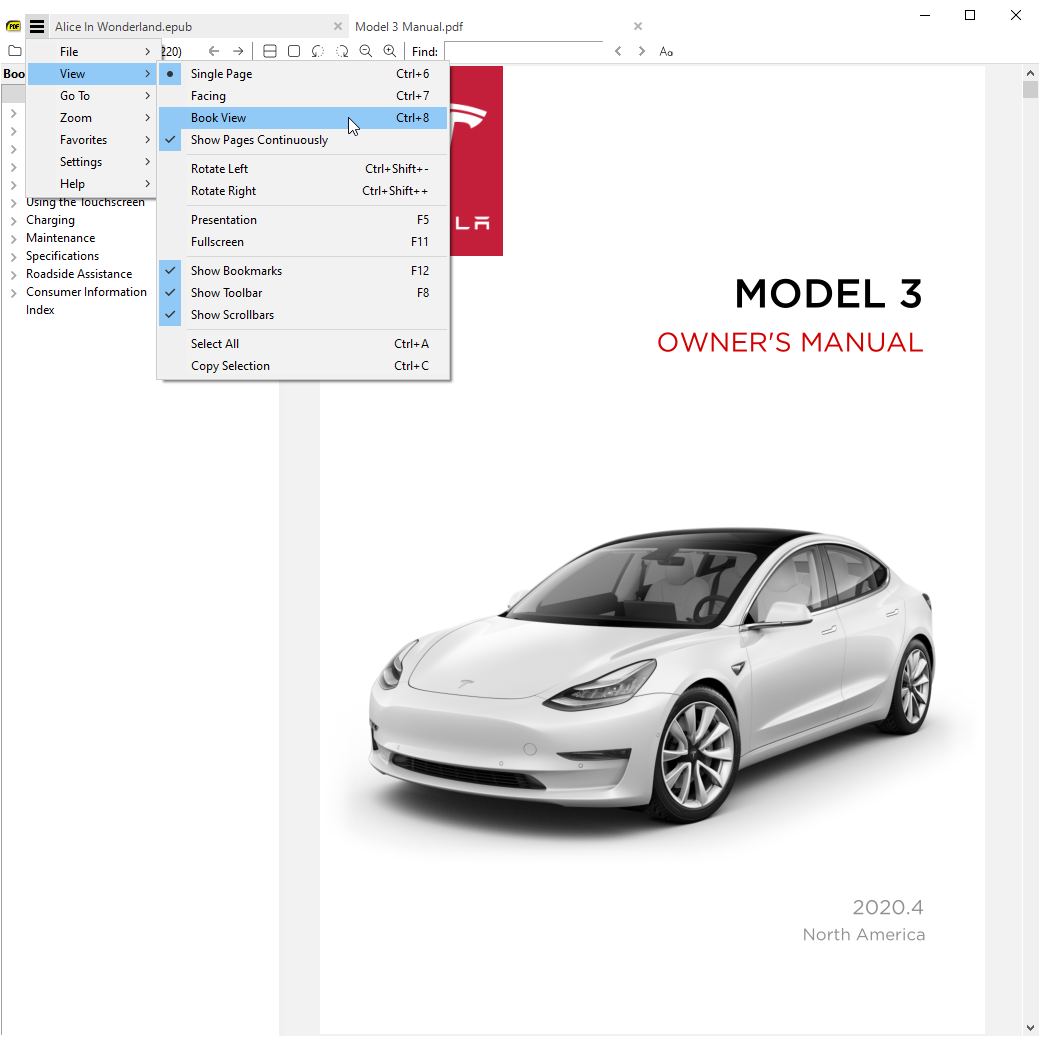Disable Show Pages Continuously option
Screen dimensions: 1040x1037
tap(259, 140)
